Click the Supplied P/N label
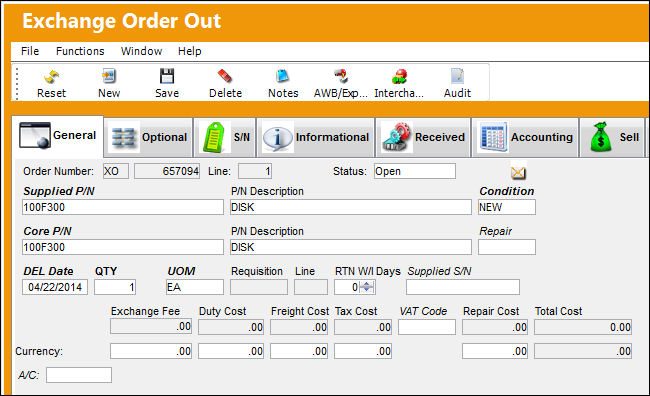Viewport: 650px width, 396px height. pos(59,191)
